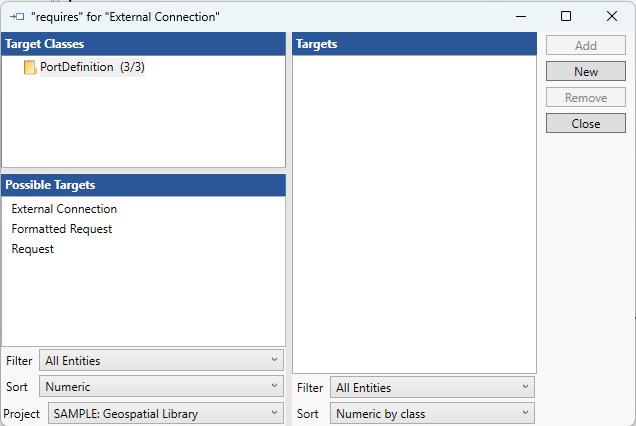Select PortDefinition (3/3) target class
This screenshot has width=636, height=426.
[92, 67]
